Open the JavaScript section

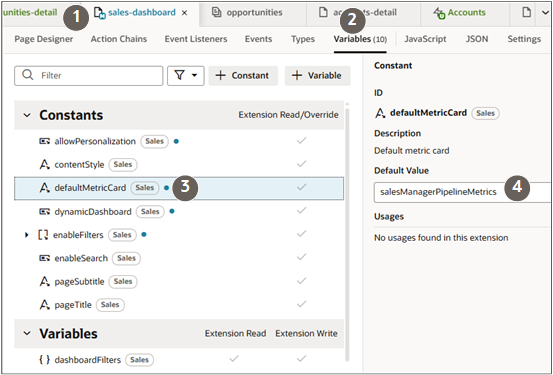point(425,39)
